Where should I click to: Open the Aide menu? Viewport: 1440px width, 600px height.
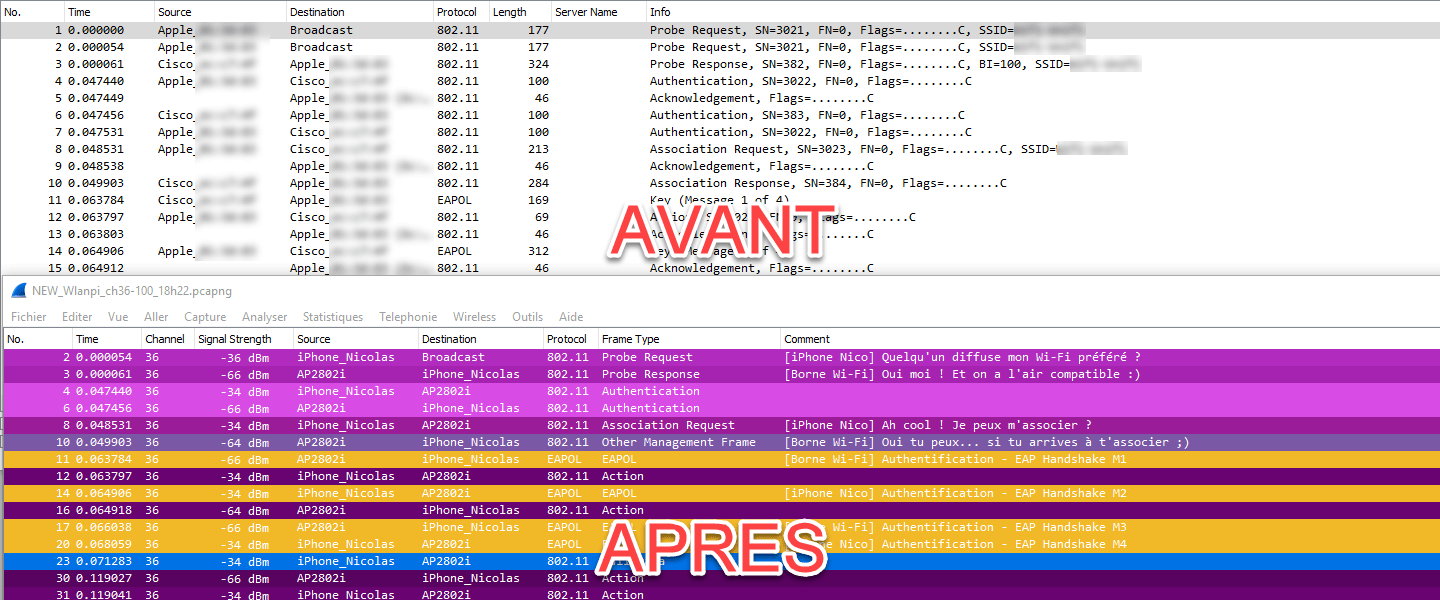pos(571,317)
